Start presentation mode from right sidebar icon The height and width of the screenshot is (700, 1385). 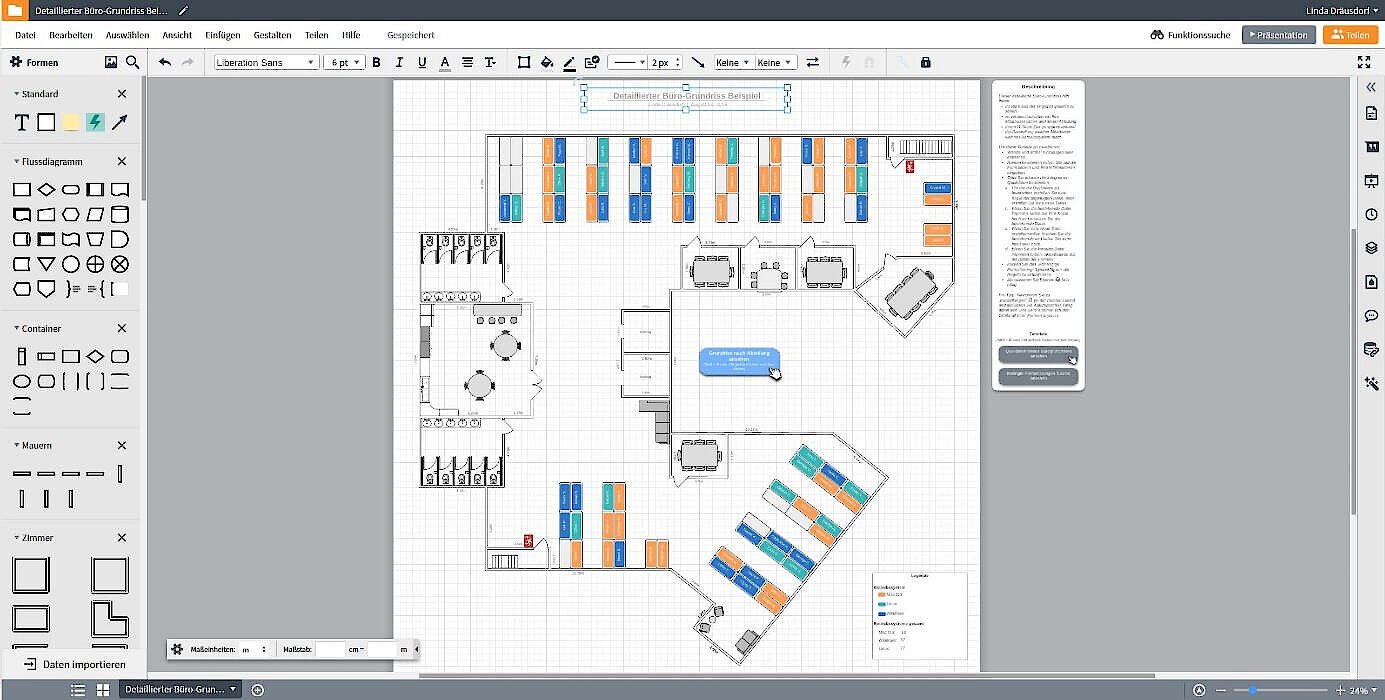[1371, 181]
